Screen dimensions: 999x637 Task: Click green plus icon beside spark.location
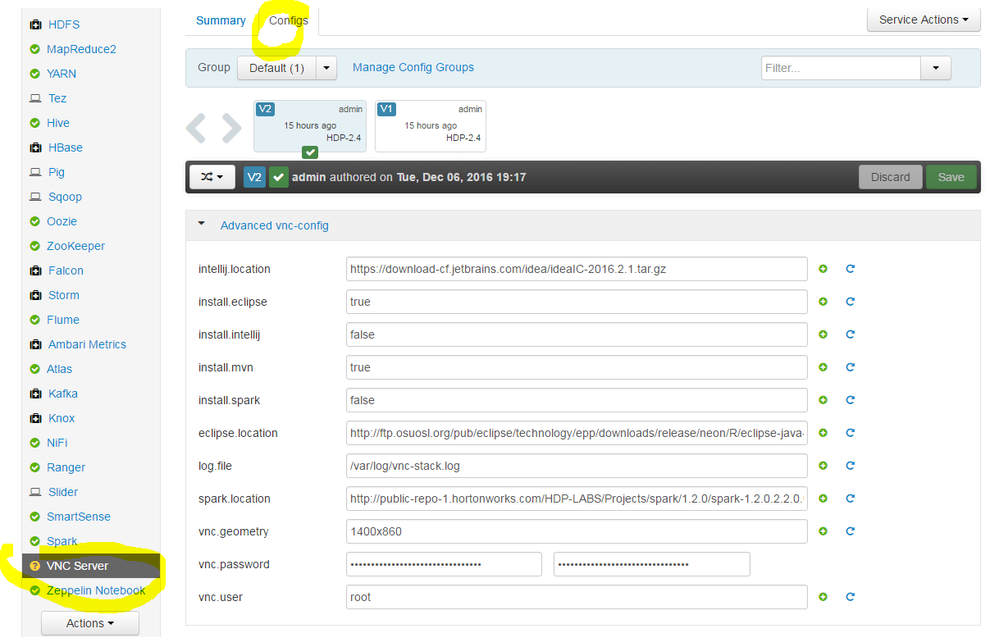tap(823, 498)
